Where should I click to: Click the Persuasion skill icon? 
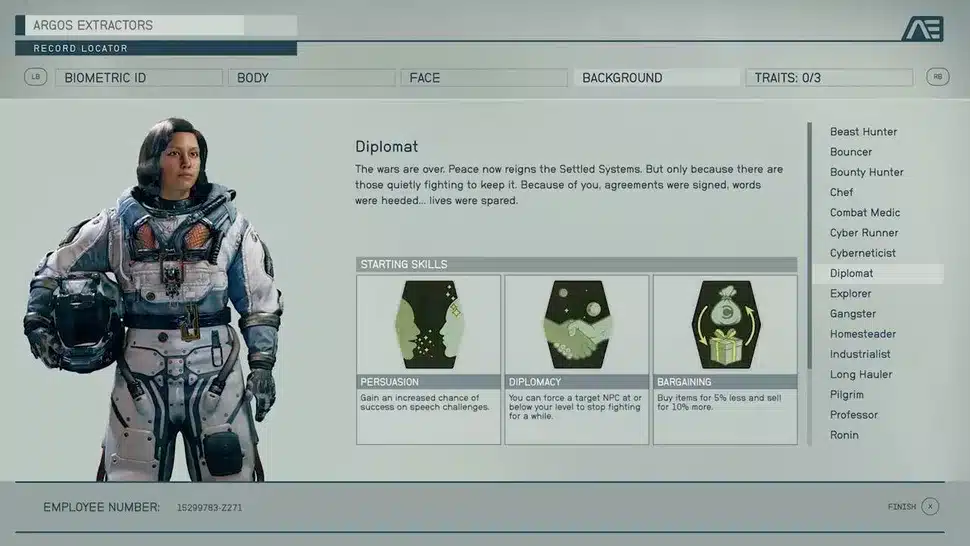pos(428,325)
